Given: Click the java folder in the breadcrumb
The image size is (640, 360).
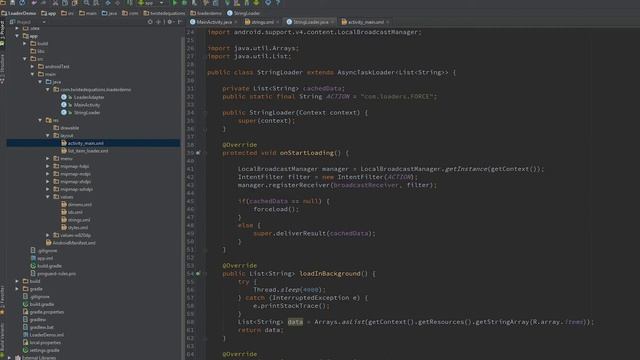Looking at the screenshot, I should point(109,13).
